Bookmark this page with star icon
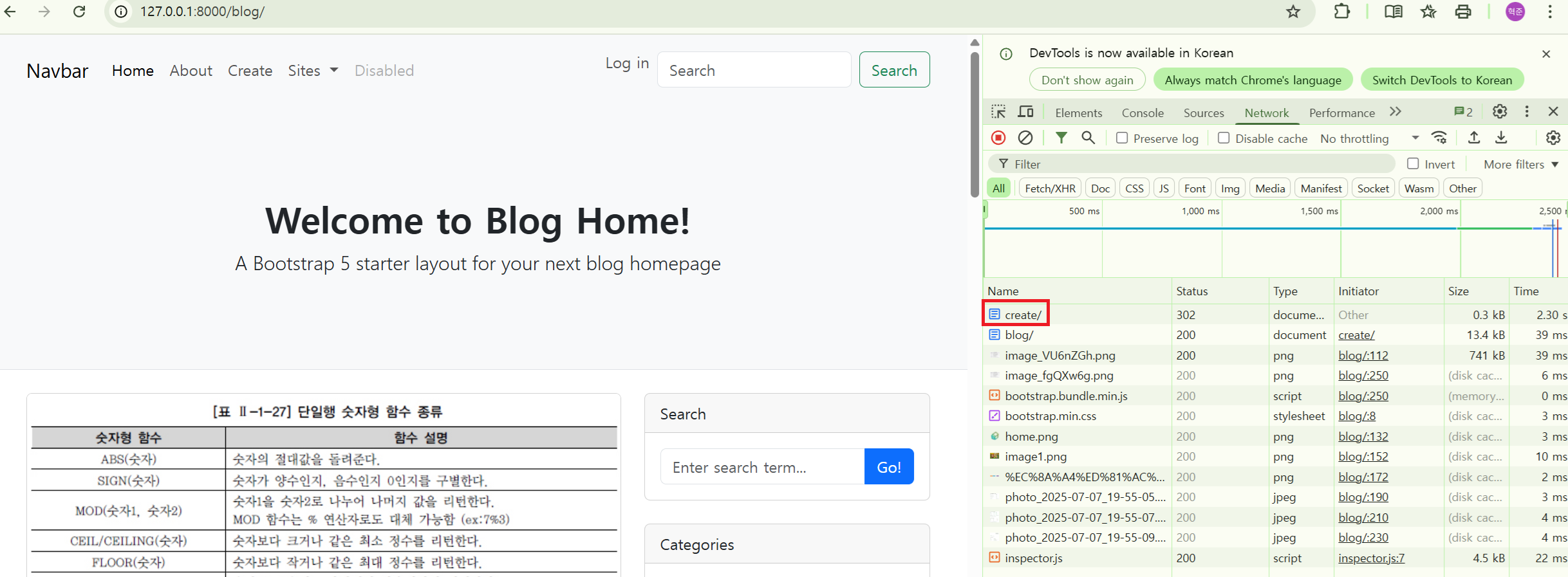Screen dimensions: 1568x577 point(1293,12)
